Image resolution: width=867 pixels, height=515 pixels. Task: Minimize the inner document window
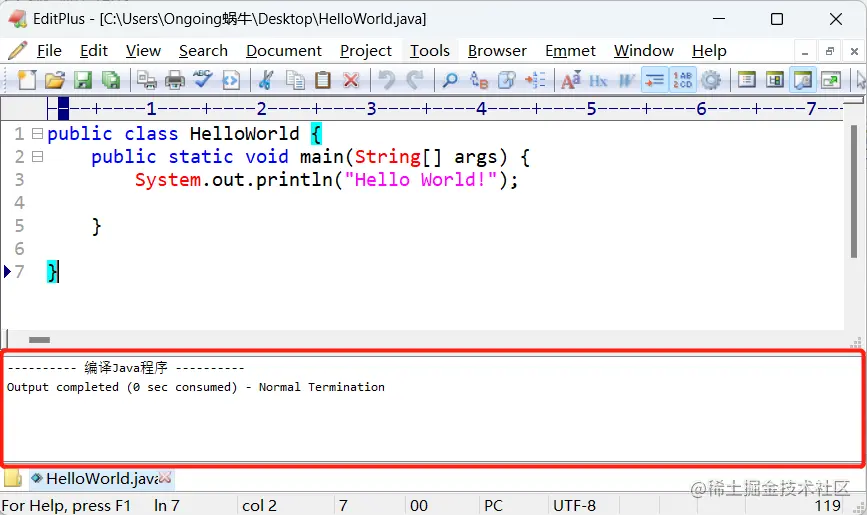pos(805,51)
